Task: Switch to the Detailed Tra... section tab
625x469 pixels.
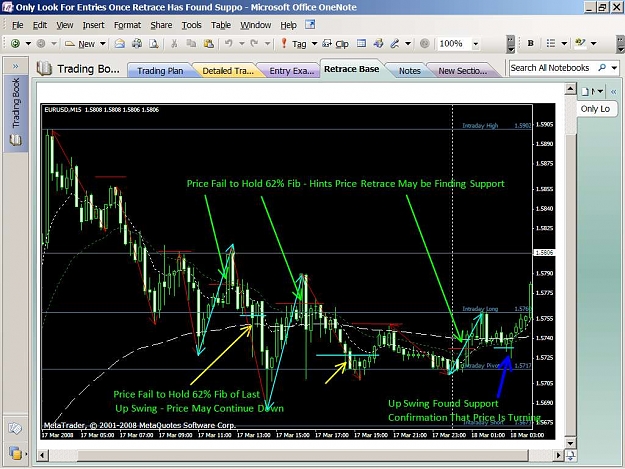Action: [x=228, y=71]
